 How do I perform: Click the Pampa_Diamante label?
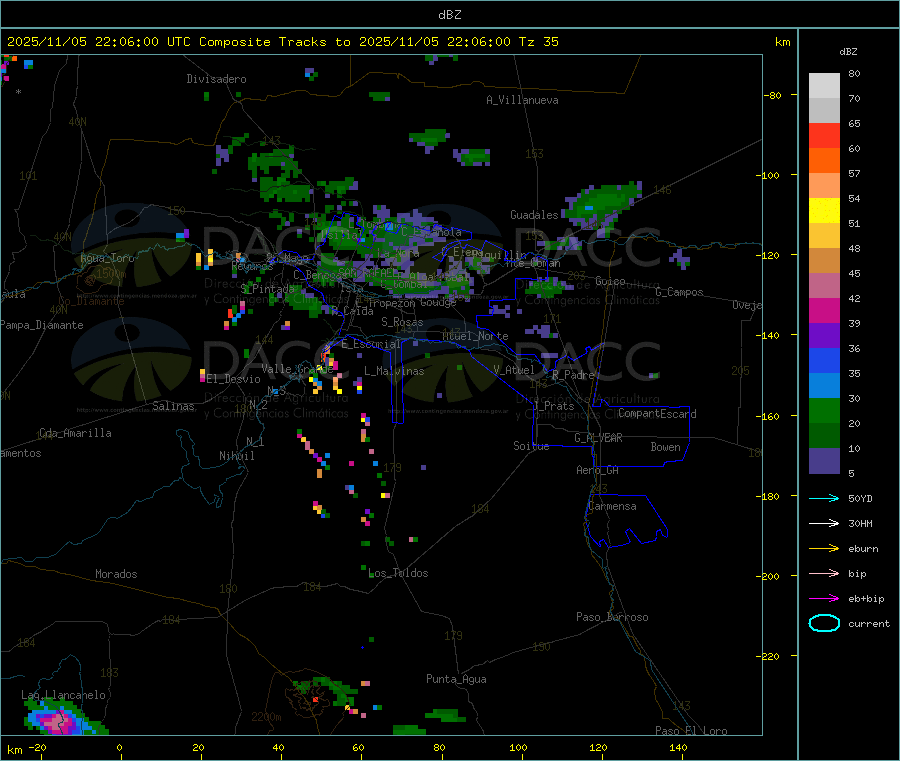click(42, 325)
